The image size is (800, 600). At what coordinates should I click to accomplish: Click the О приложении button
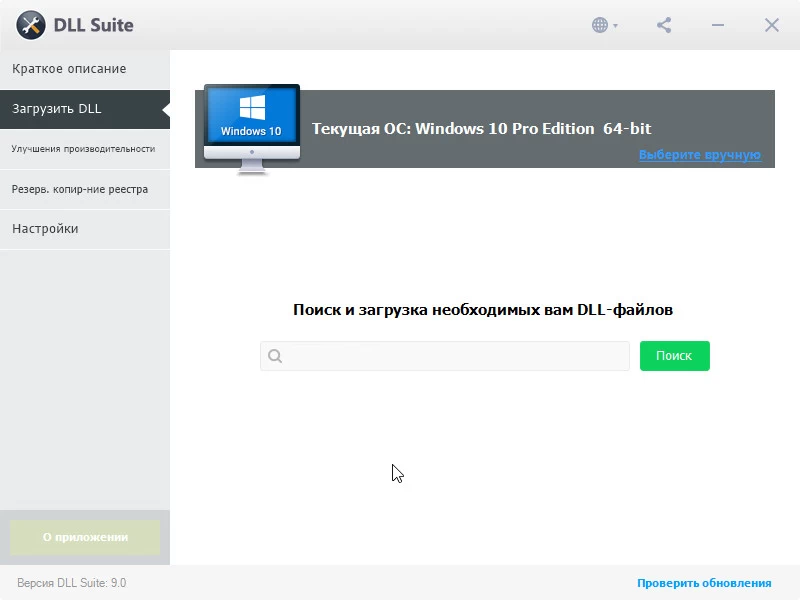click(x=85, y=537)
